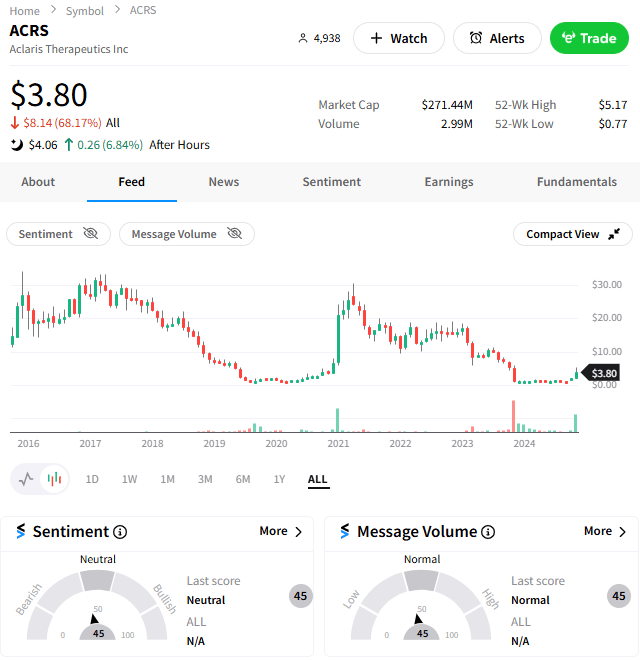
Task: Click the Message Volume last score 45 badge
Action: (x=619, y=596)
